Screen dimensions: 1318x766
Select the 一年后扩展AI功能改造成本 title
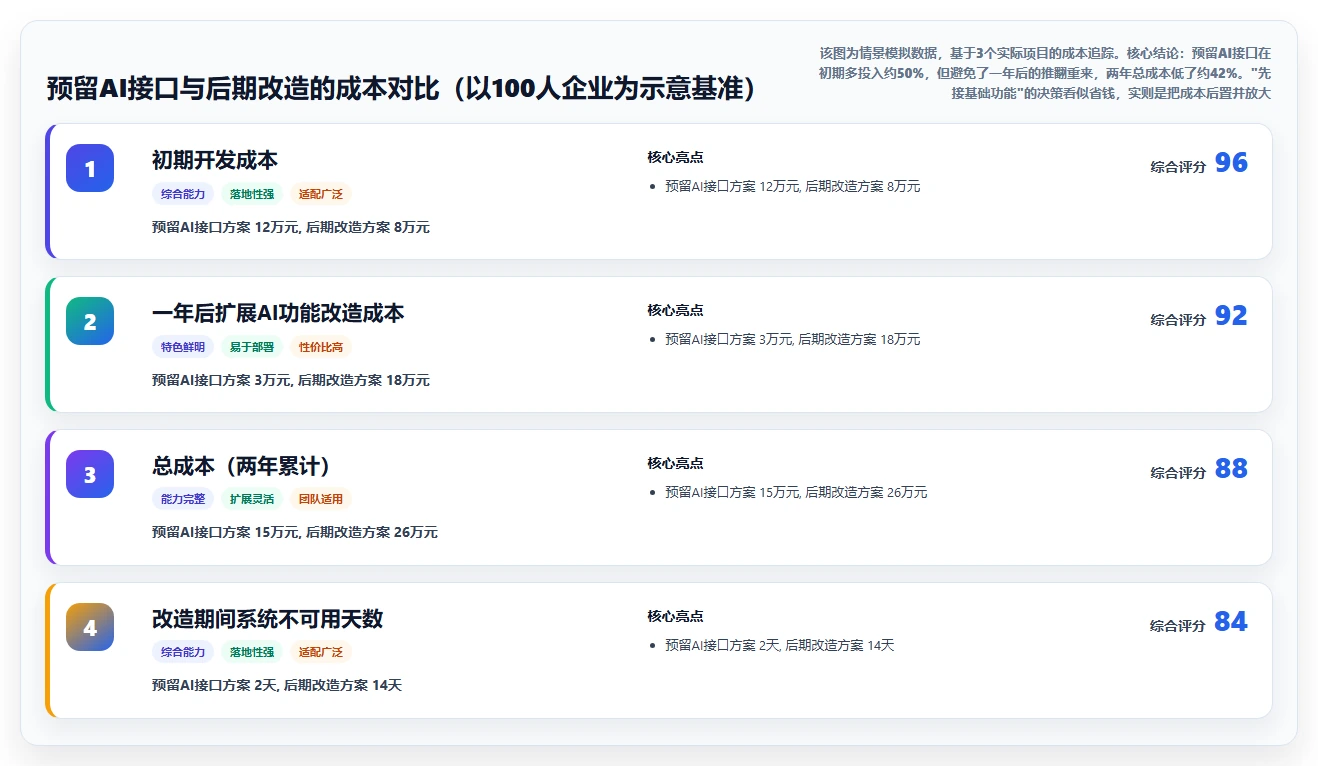[x=278, y=313]
